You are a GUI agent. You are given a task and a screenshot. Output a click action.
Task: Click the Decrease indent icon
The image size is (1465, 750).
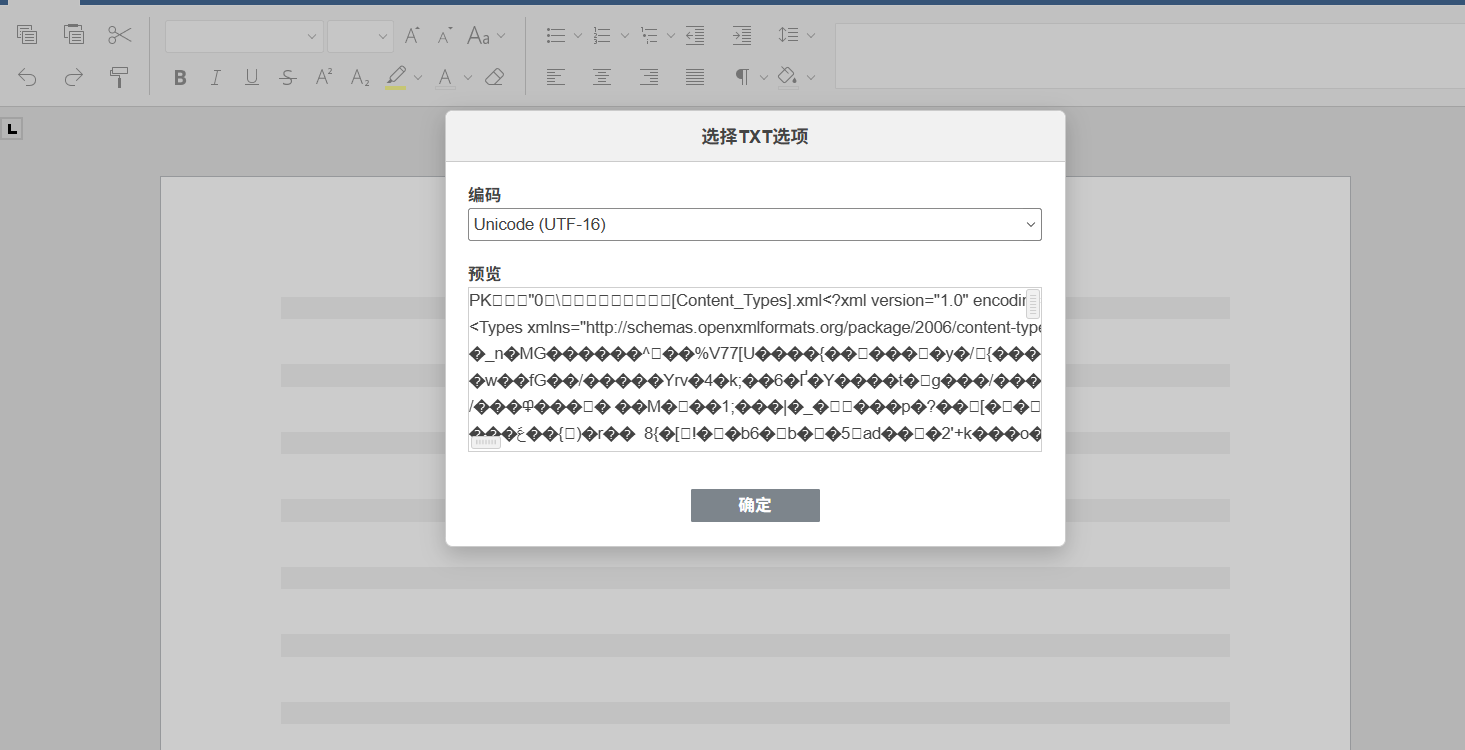(695, 35)
